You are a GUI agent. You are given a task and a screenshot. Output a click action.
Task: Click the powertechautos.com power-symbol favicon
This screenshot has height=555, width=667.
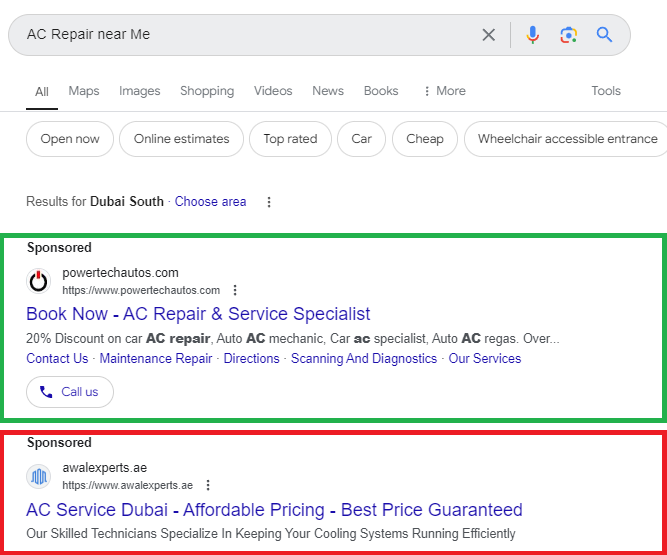pos(38,281)
